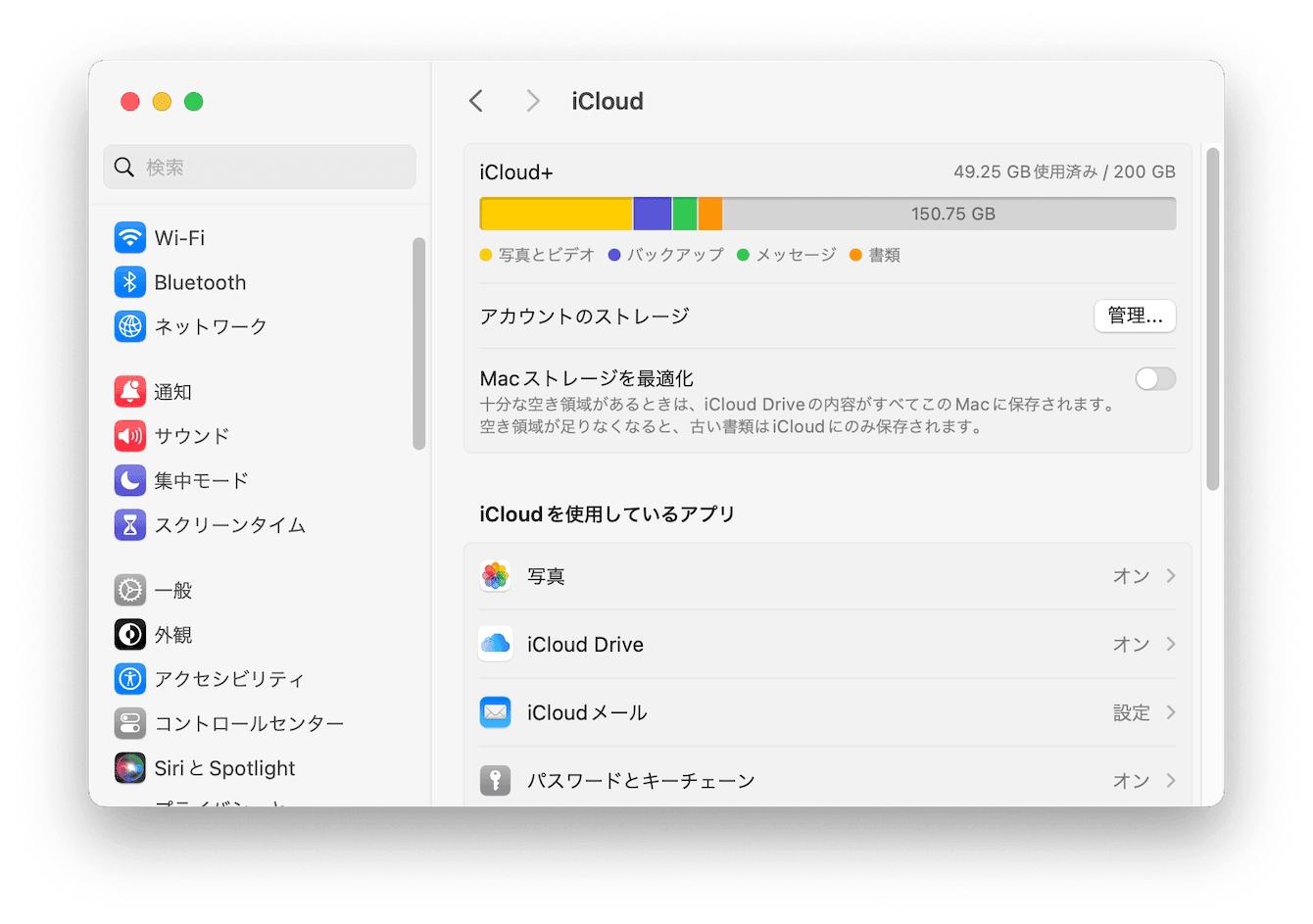The height and width of the screenshot is (924, 1313).
Task: Select 集中モード moon icon
Action: 130,480
